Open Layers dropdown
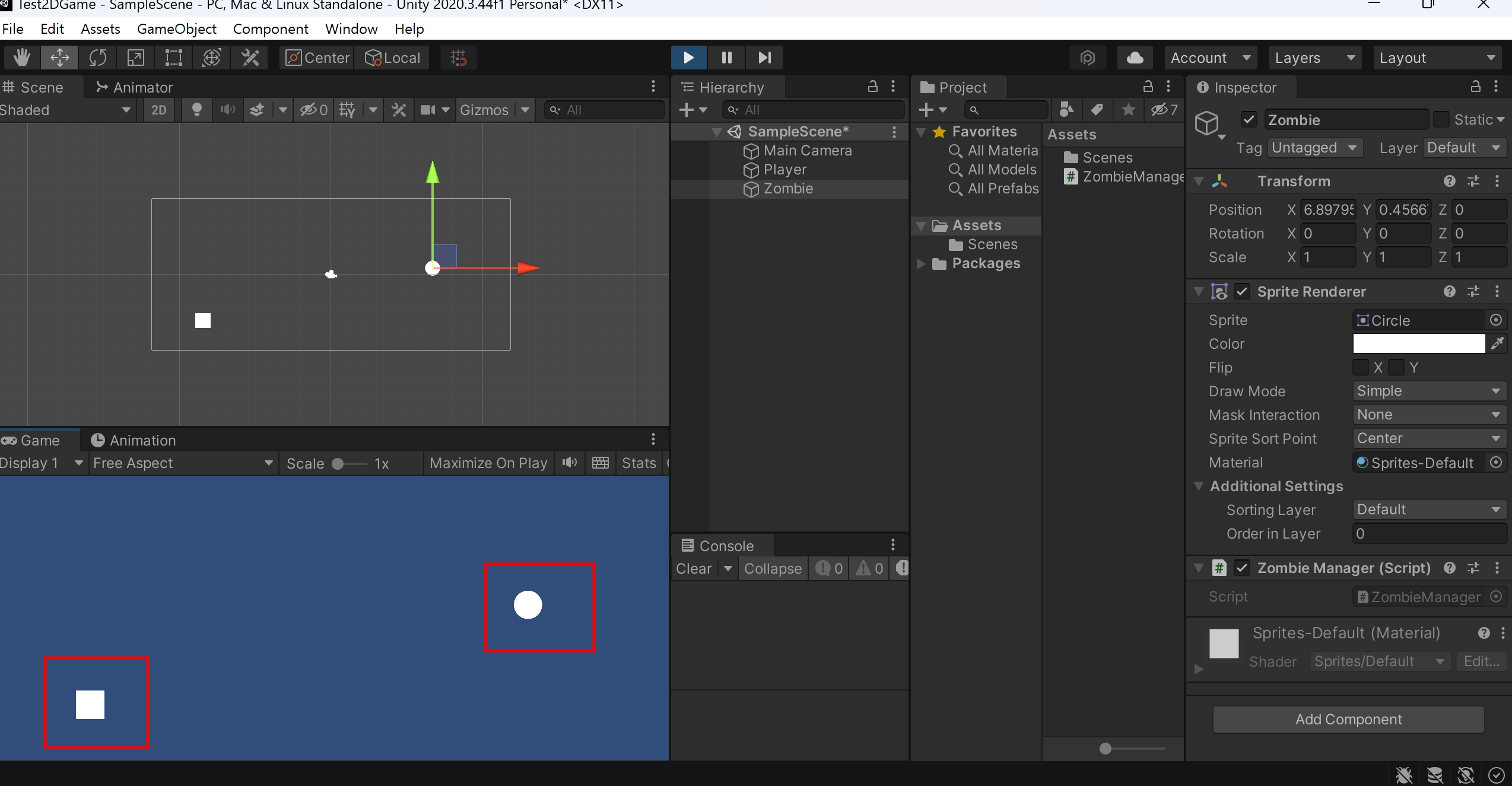Screen dimensions: 1512x786 click(x=1315, y=58)
